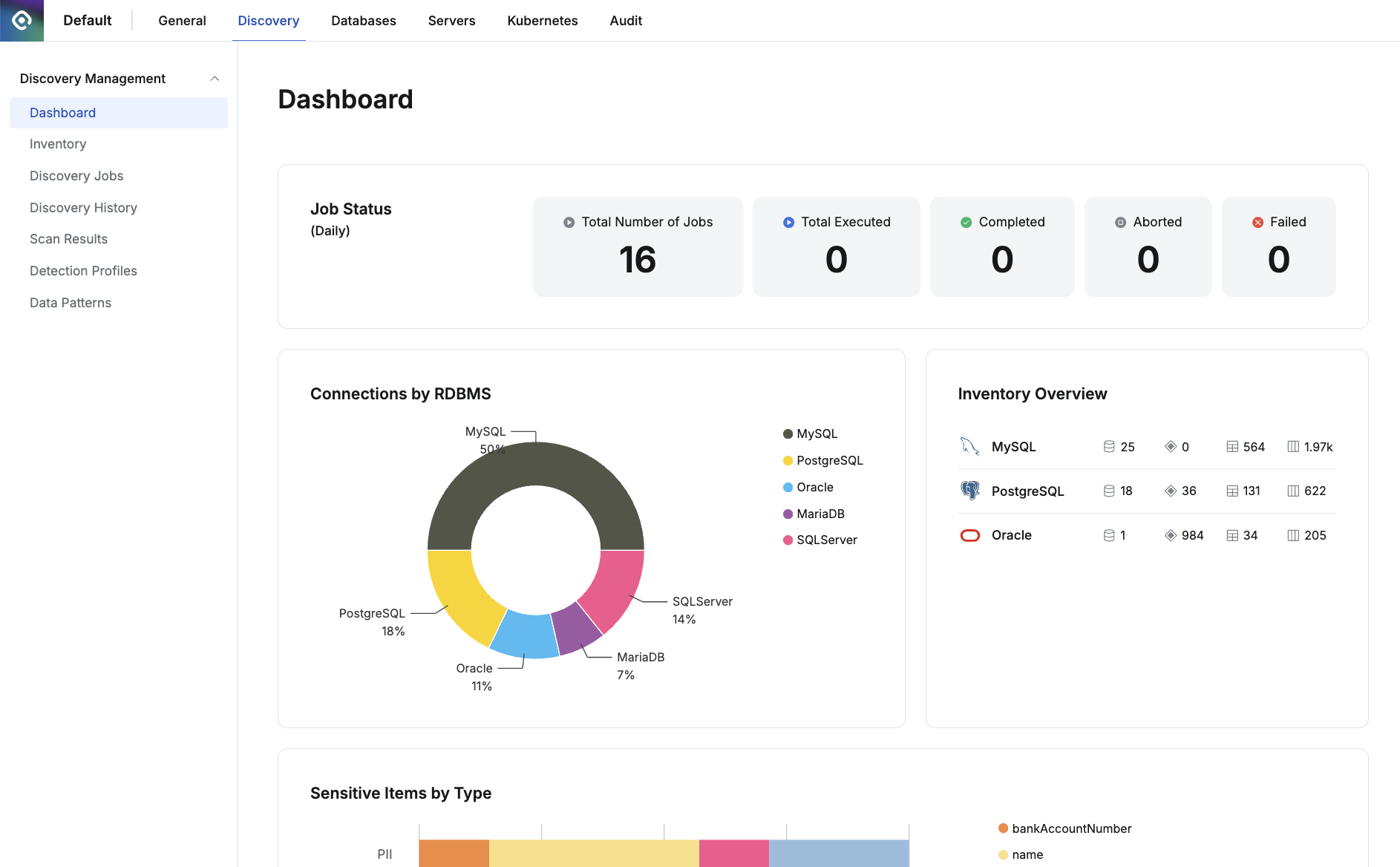
Task: Click the table icon next to 131
Action: [x=1232, y=491]
